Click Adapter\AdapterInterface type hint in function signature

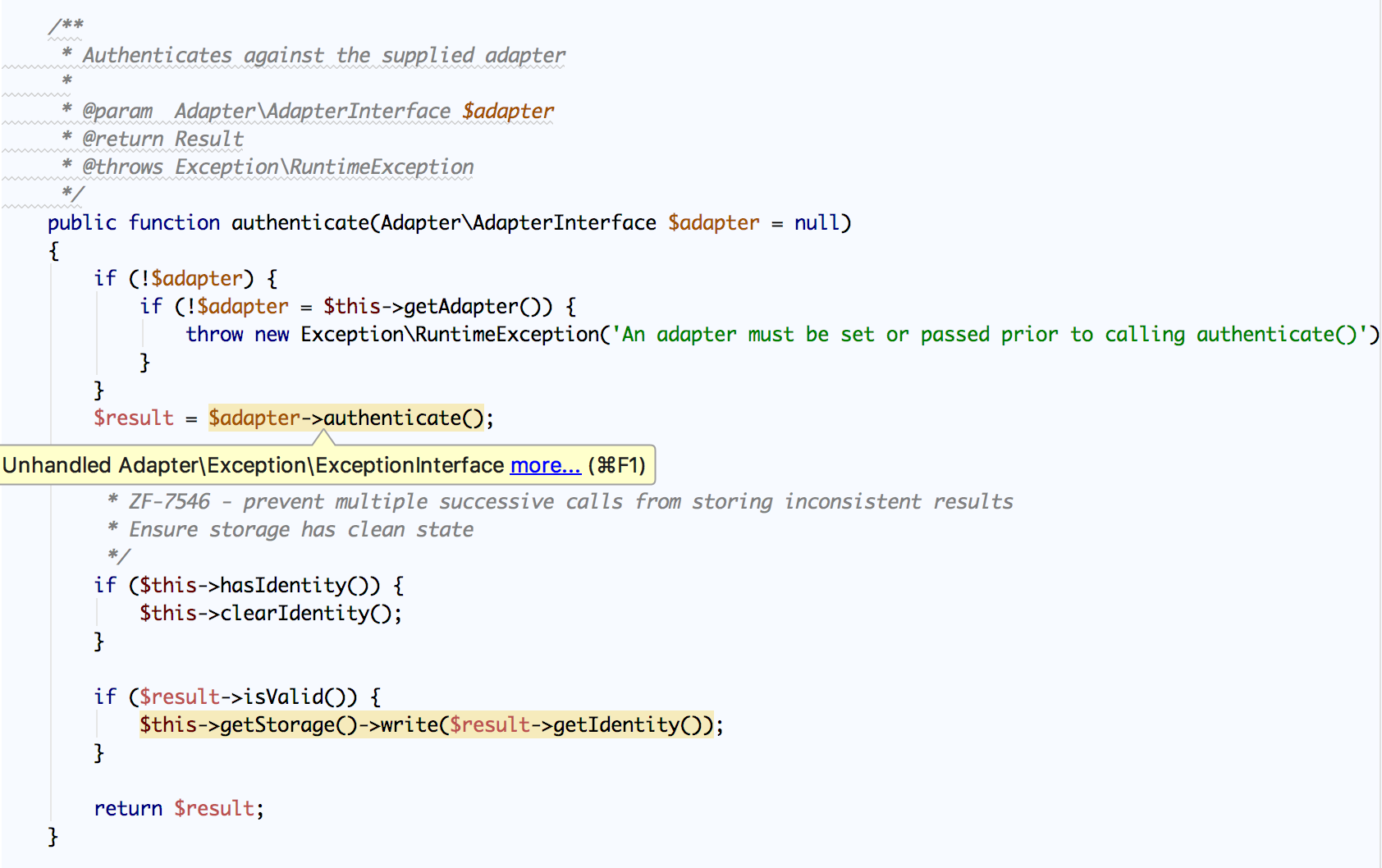[x=519, y=222]
